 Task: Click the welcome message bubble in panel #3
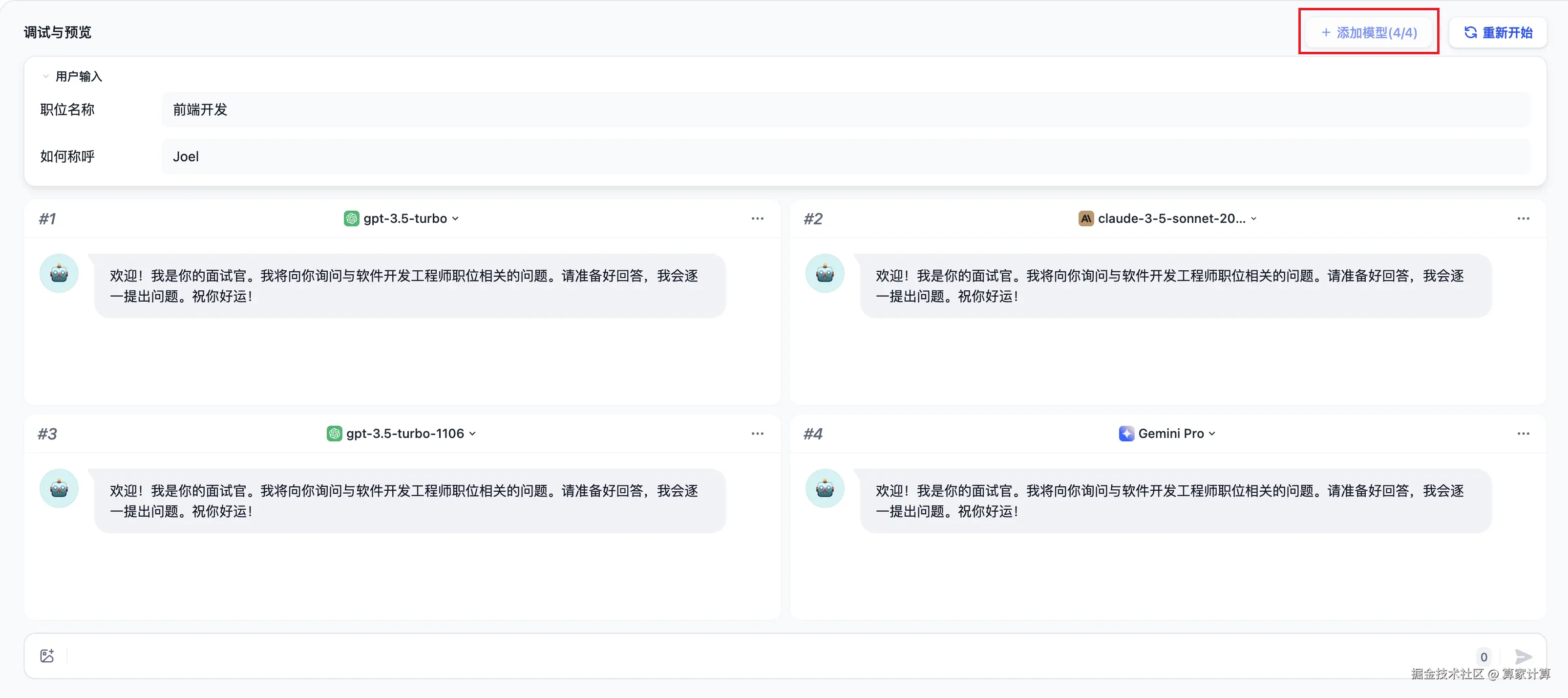coord(410,501)
